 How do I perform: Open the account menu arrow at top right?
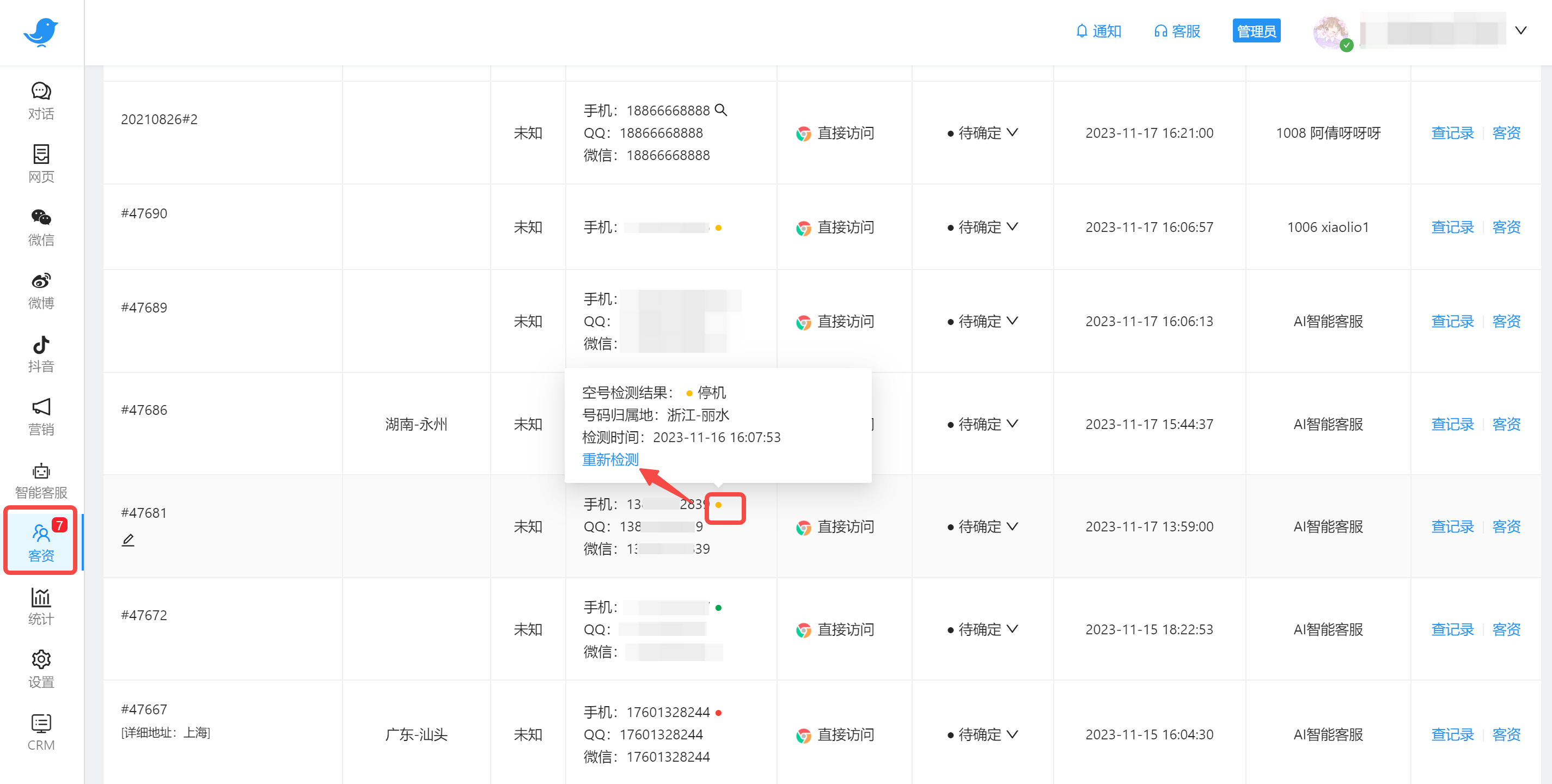click(1520, 30)
